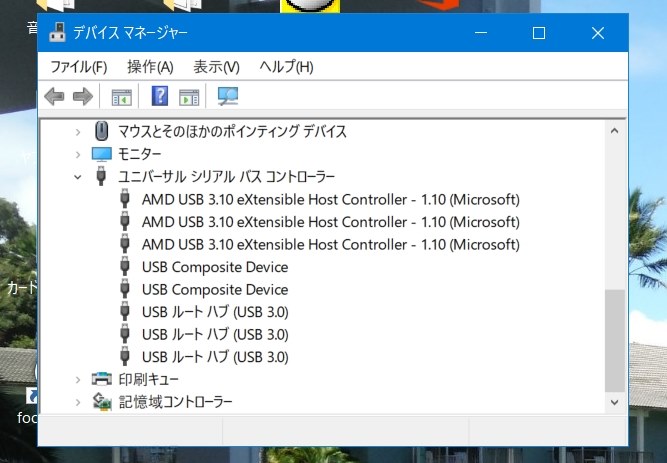The height and width of the screenshot is (463, 667).
Task: Click the print queue printer icon
Action: [x=102, y=378]
